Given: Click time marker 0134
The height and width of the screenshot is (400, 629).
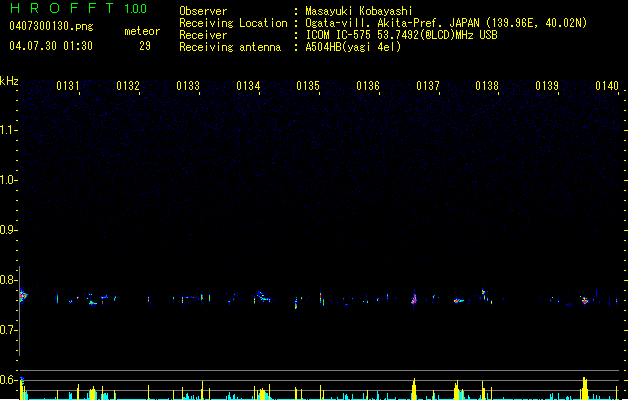Looking at the screenshot, I should [248, 86].
